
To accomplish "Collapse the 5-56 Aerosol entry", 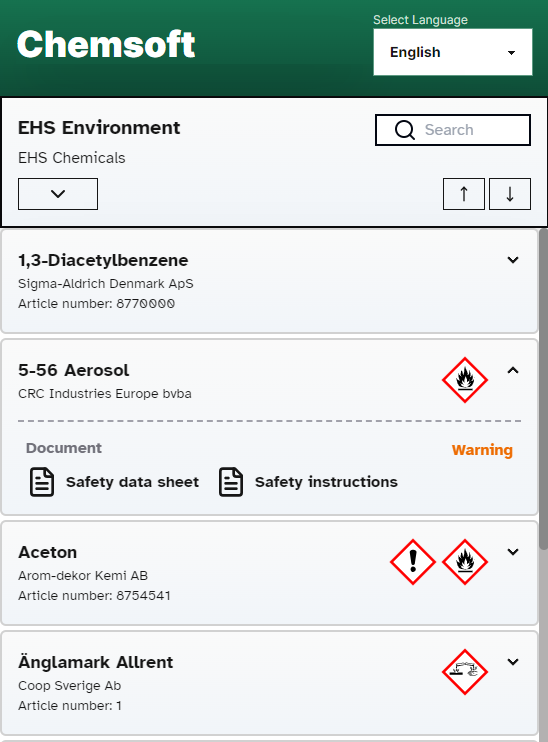I will pyautogui.click(x=513, y=370).
